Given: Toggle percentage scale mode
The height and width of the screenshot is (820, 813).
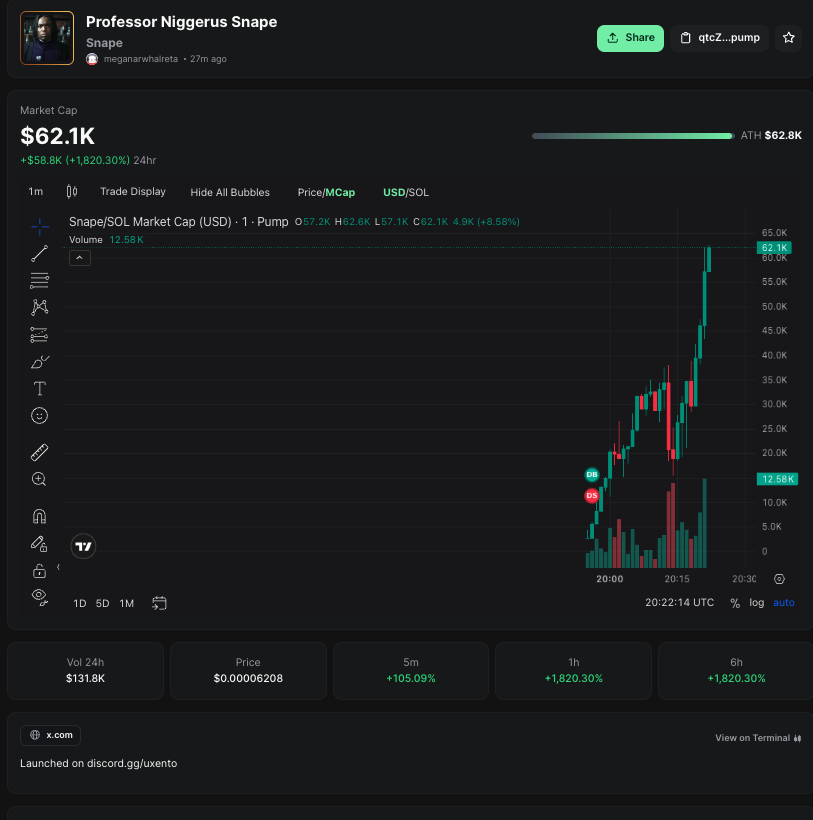Looking at the screenshot, I should [x=735, y=603].
